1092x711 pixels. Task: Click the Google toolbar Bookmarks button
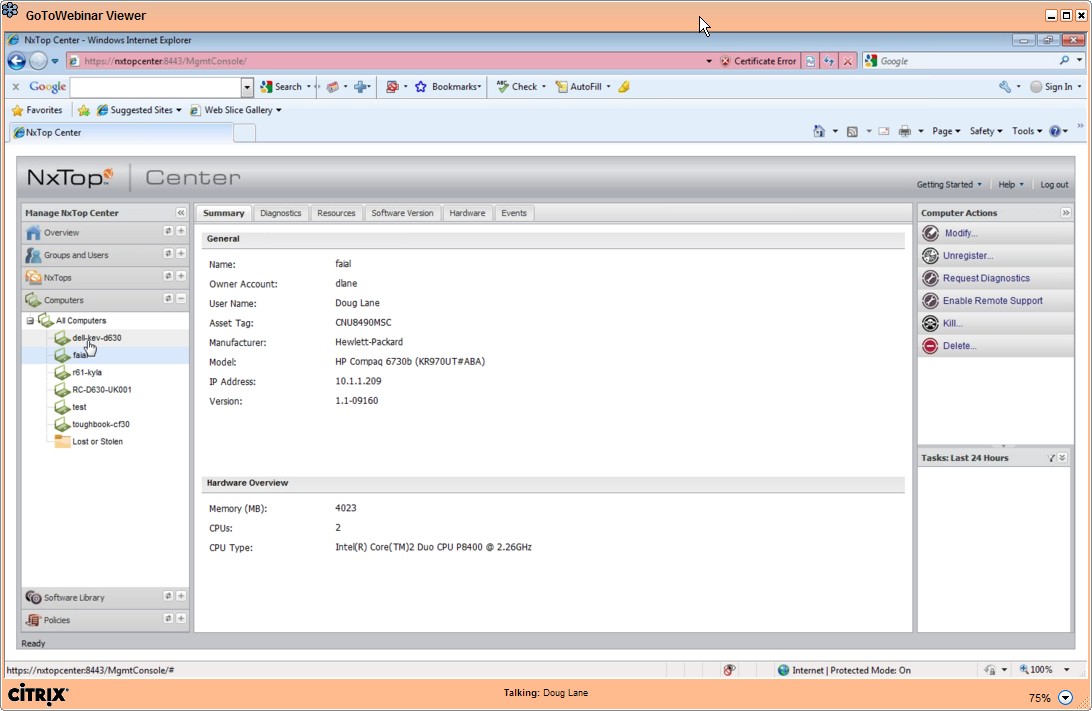448,86
